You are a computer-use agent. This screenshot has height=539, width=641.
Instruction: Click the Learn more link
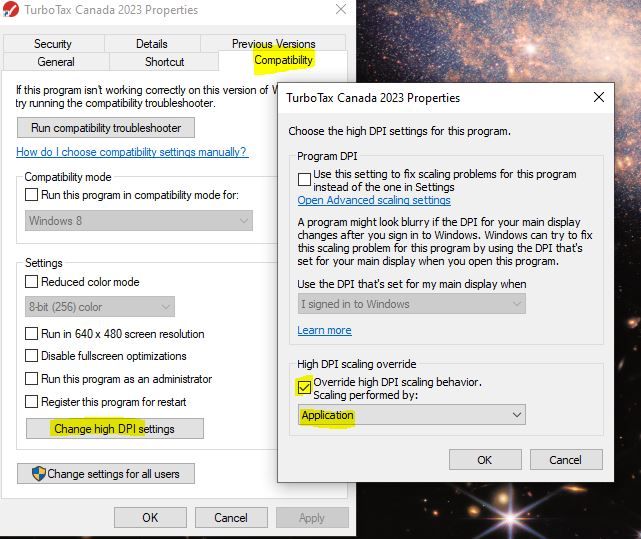(324, 330)
